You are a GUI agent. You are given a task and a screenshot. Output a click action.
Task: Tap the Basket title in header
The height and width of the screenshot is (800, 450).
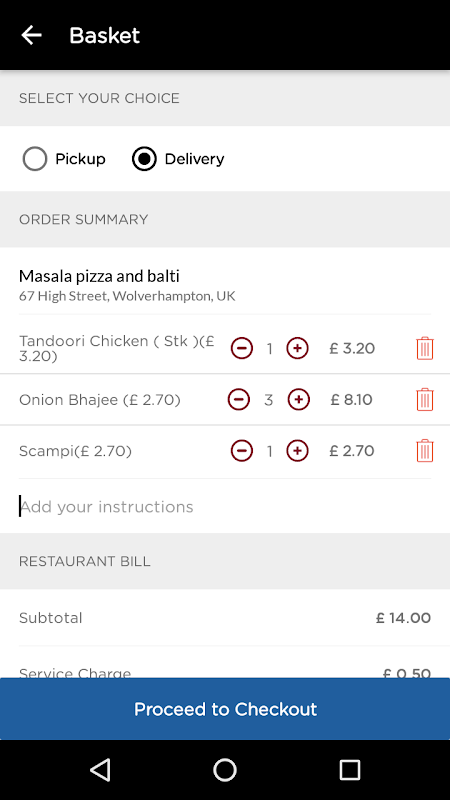(105, 36)
